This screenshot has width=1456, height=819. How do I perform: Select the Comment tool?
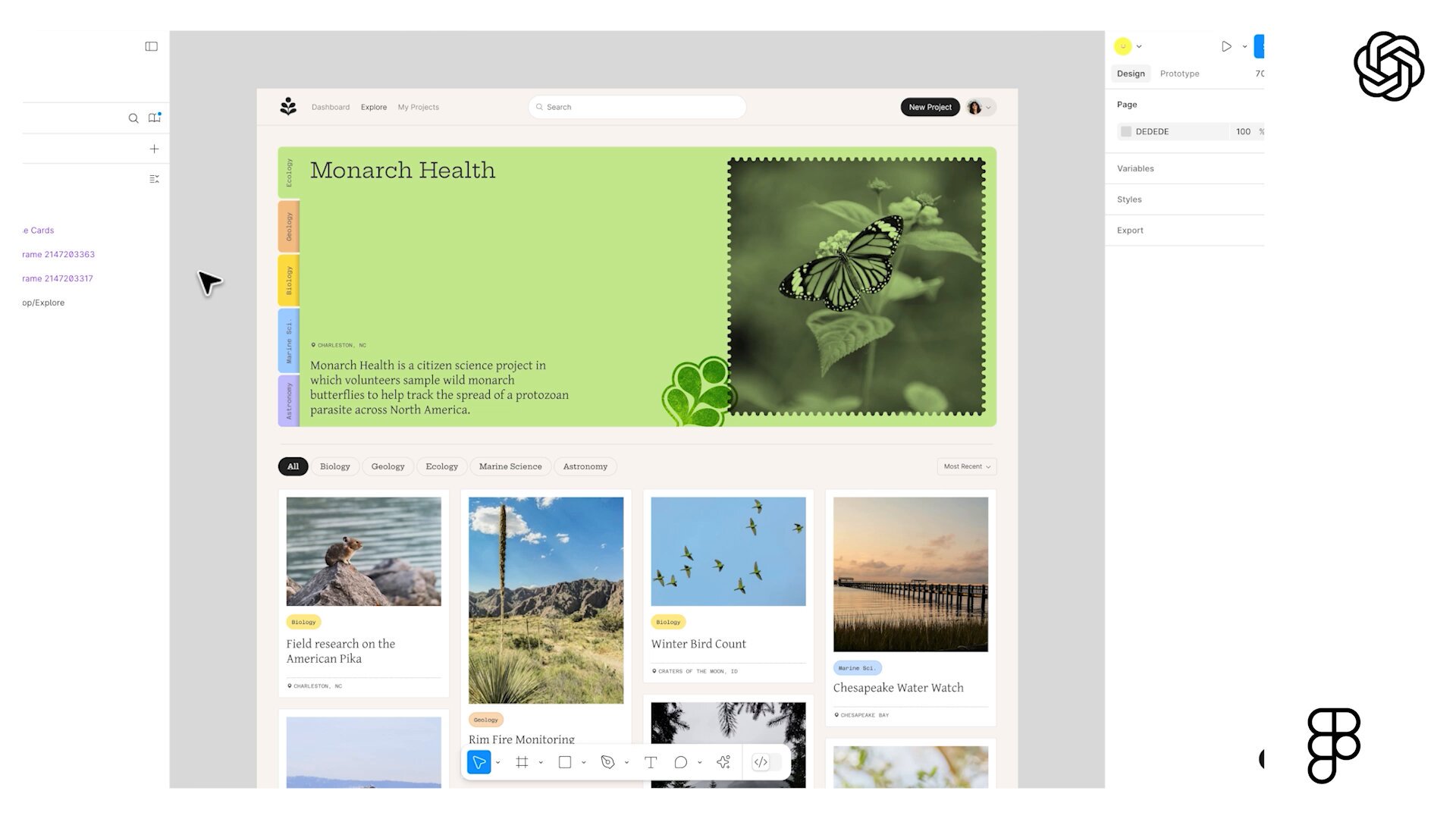point(680,762)
